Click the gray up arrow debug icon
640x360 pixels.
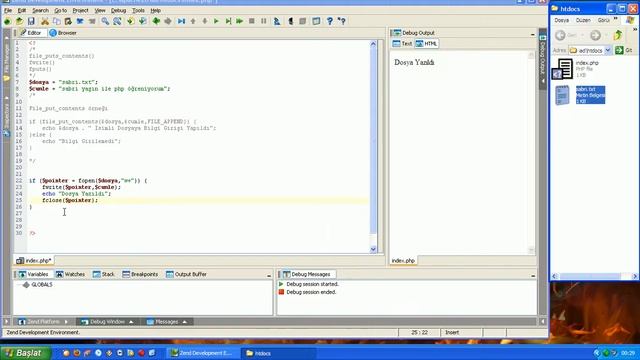pos(193,21)
